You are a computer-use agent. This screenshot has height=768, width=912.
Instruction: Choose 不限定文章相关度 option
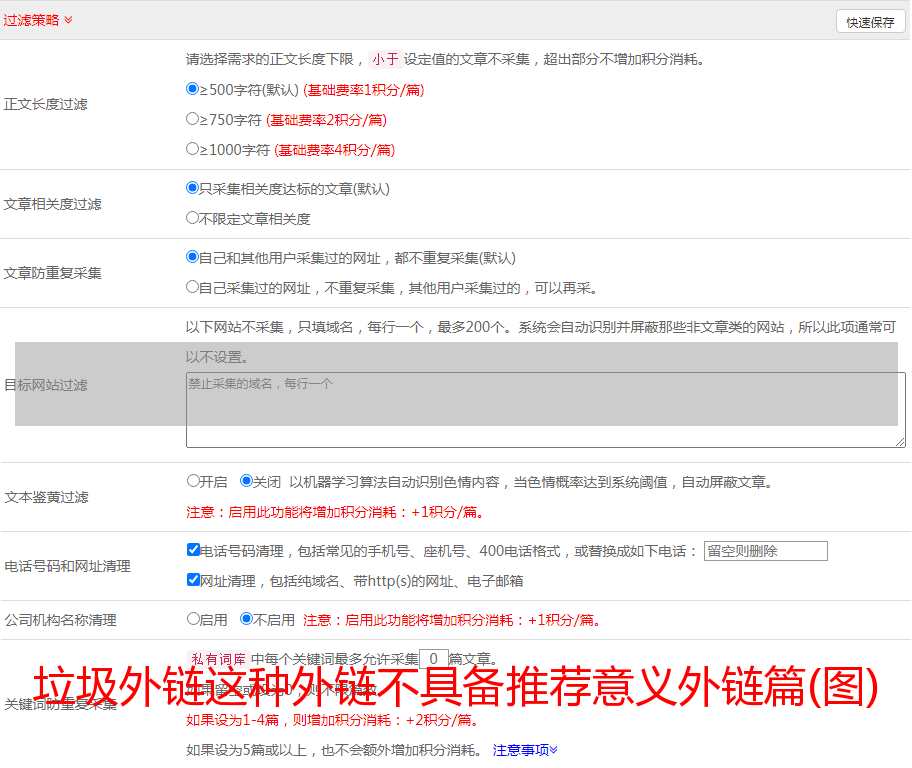pyautogui.click(x=193, y=218)
